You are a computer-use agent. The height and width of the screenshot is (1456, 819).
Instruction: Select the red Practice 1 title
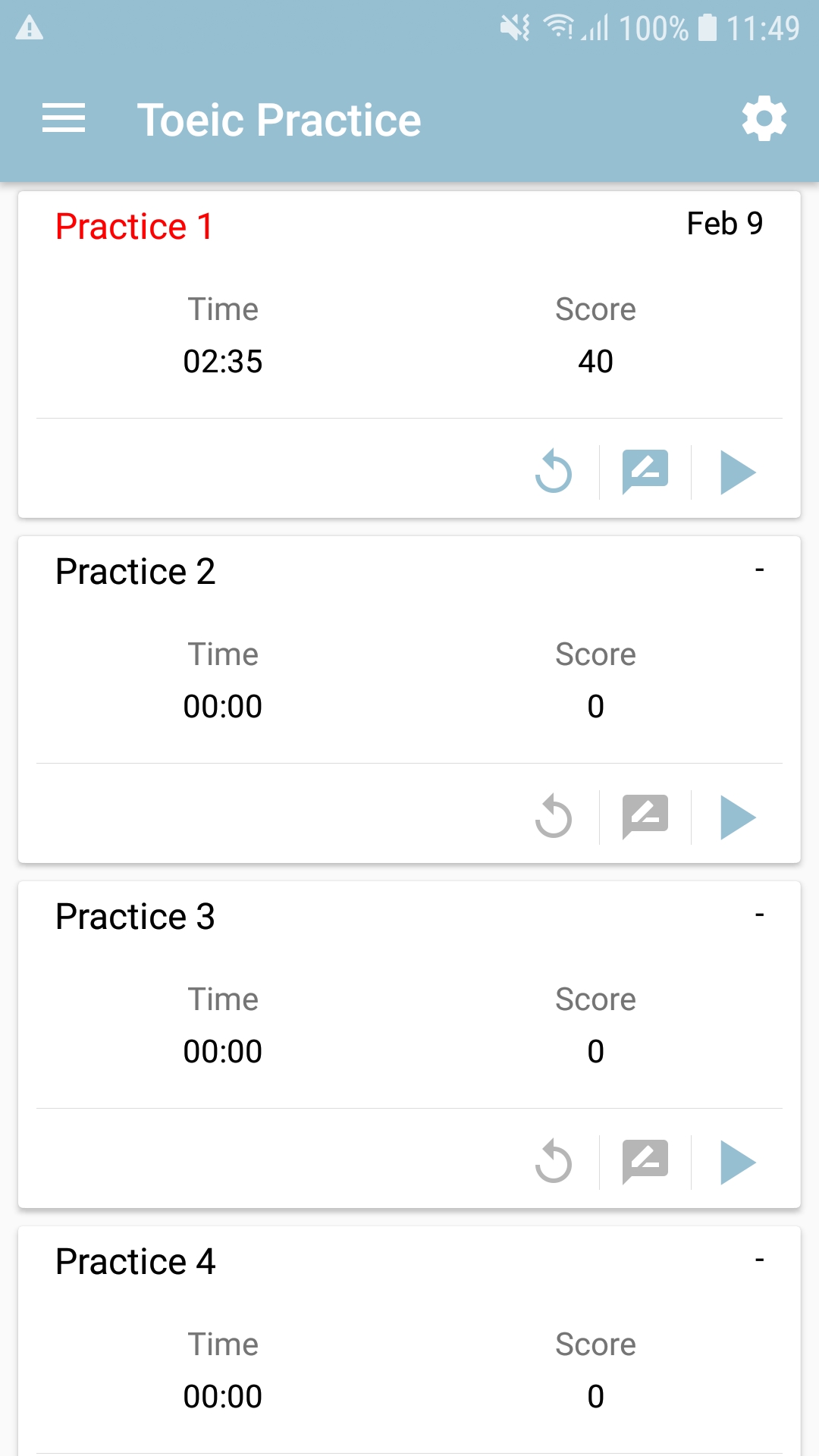pos(134,227)
